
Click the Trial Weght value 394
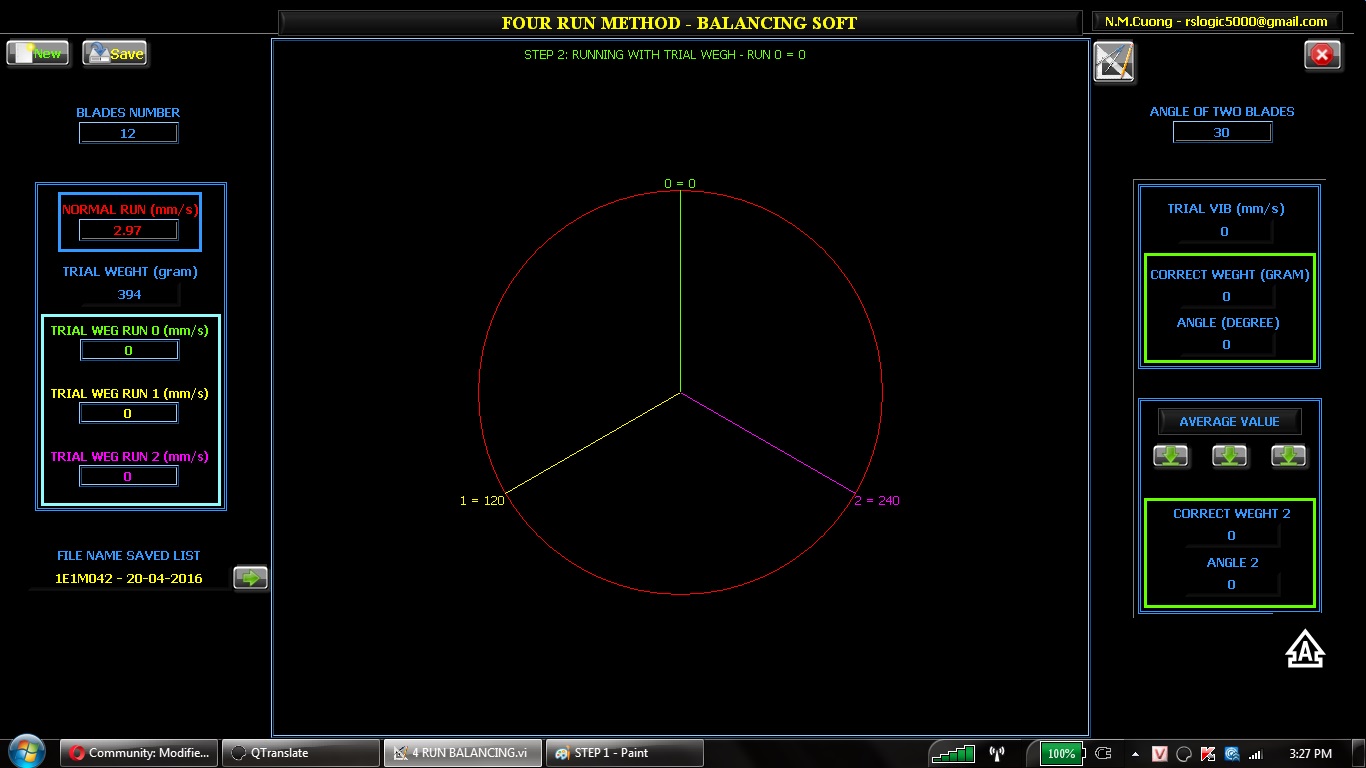[129, 294]
